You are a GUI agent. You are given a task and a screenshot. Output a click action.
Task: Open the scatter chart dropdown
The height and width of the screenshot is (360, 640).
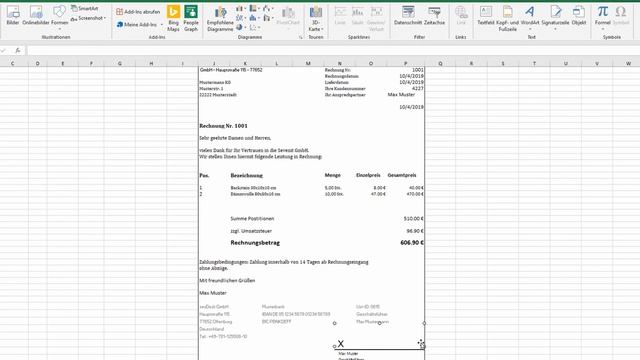point(254,27)
